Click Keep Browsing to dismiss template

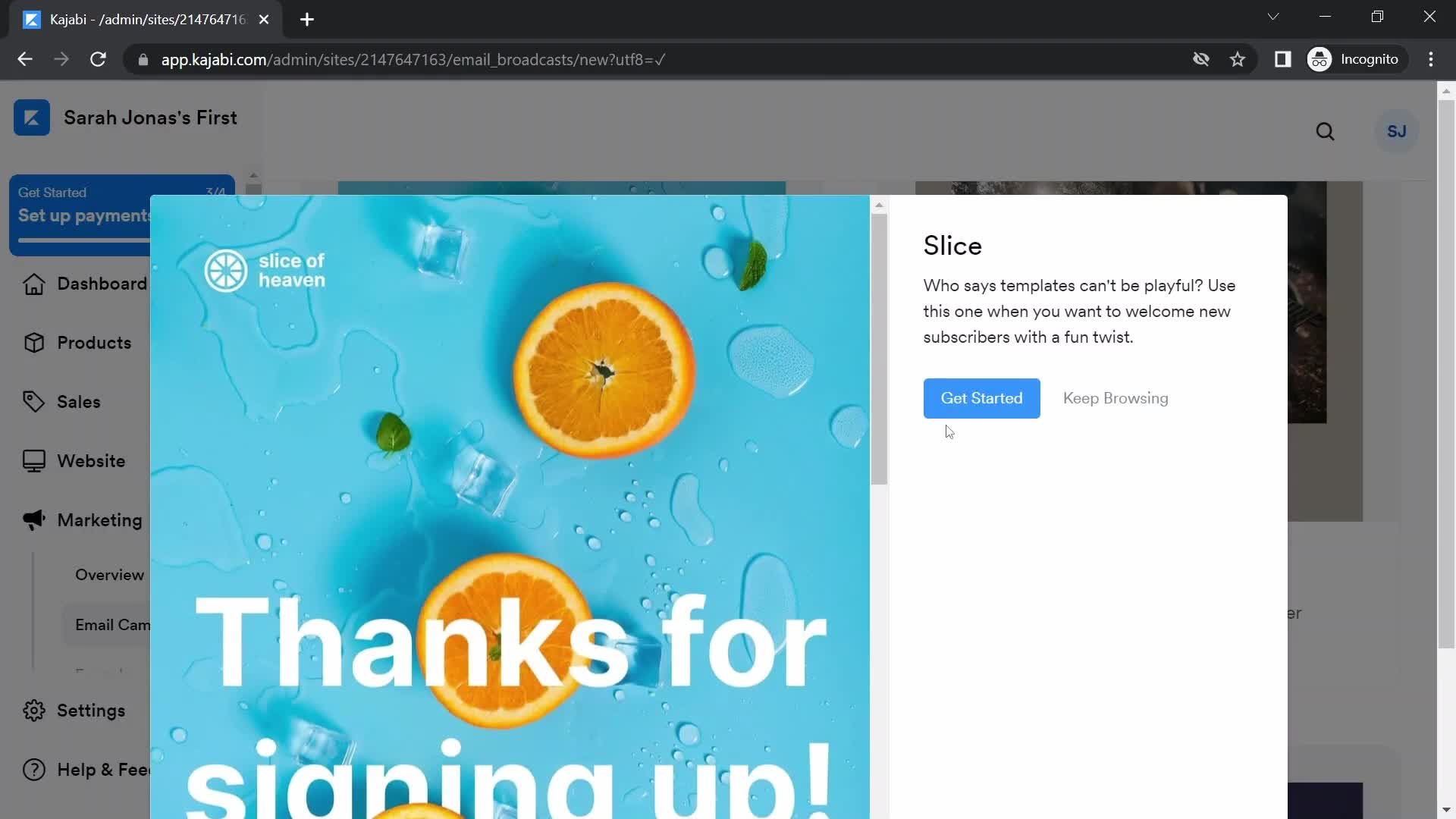pos(1115,398)
